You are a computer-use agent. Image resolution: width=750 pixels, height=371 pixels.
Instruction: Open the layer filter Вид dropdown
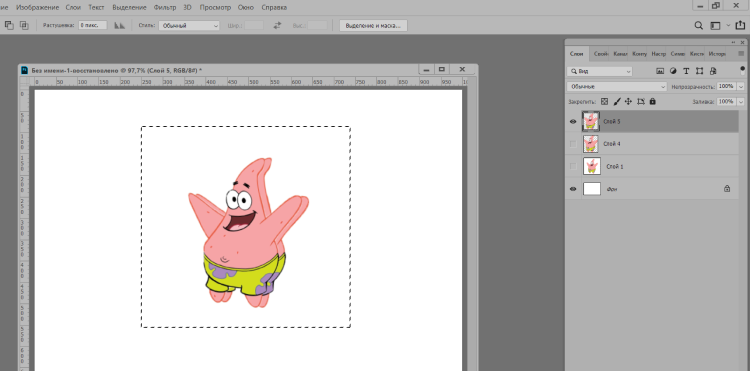600,71
